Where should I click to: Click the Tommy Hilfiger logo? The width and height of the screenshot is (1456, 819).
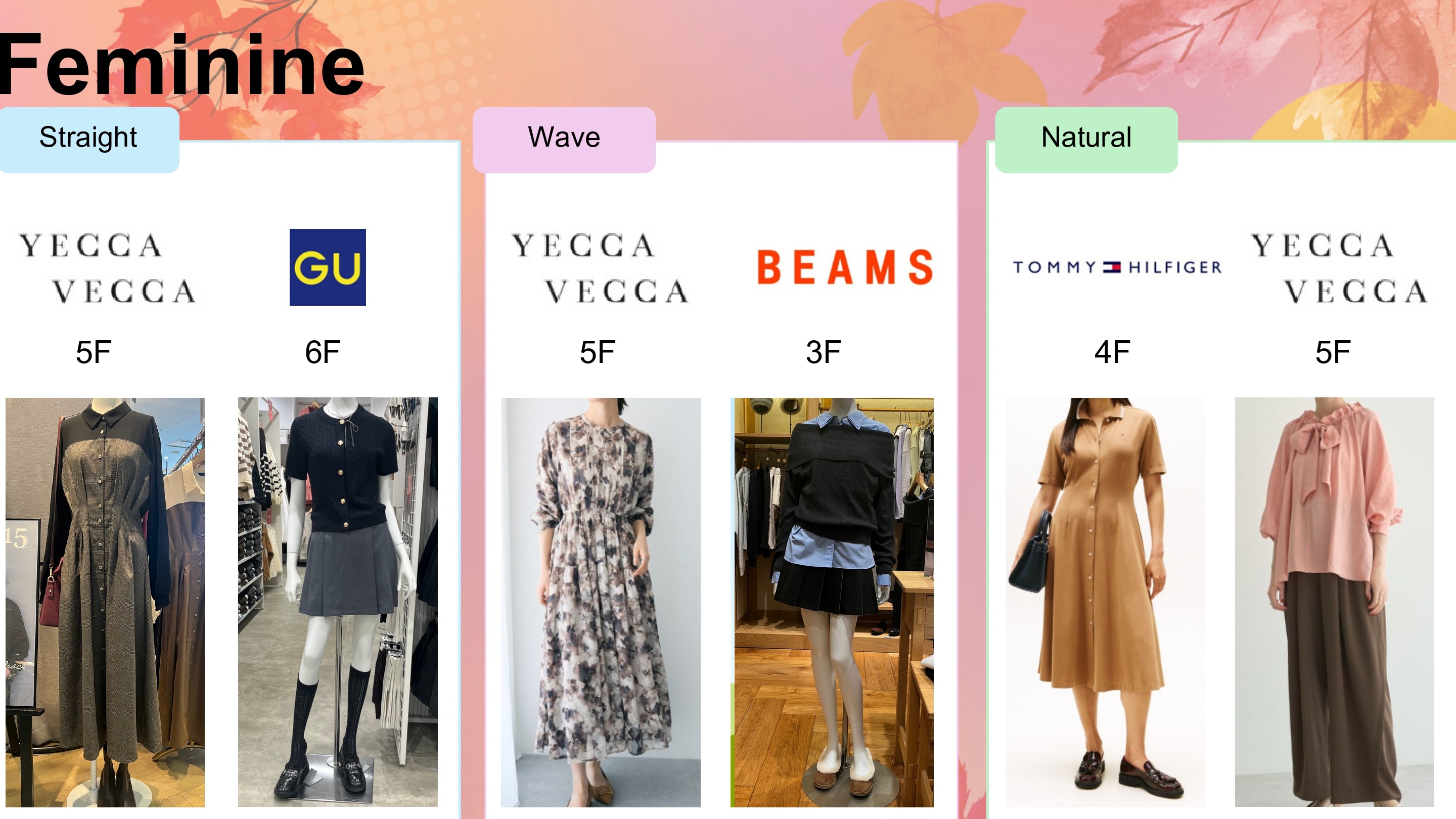1117,267
